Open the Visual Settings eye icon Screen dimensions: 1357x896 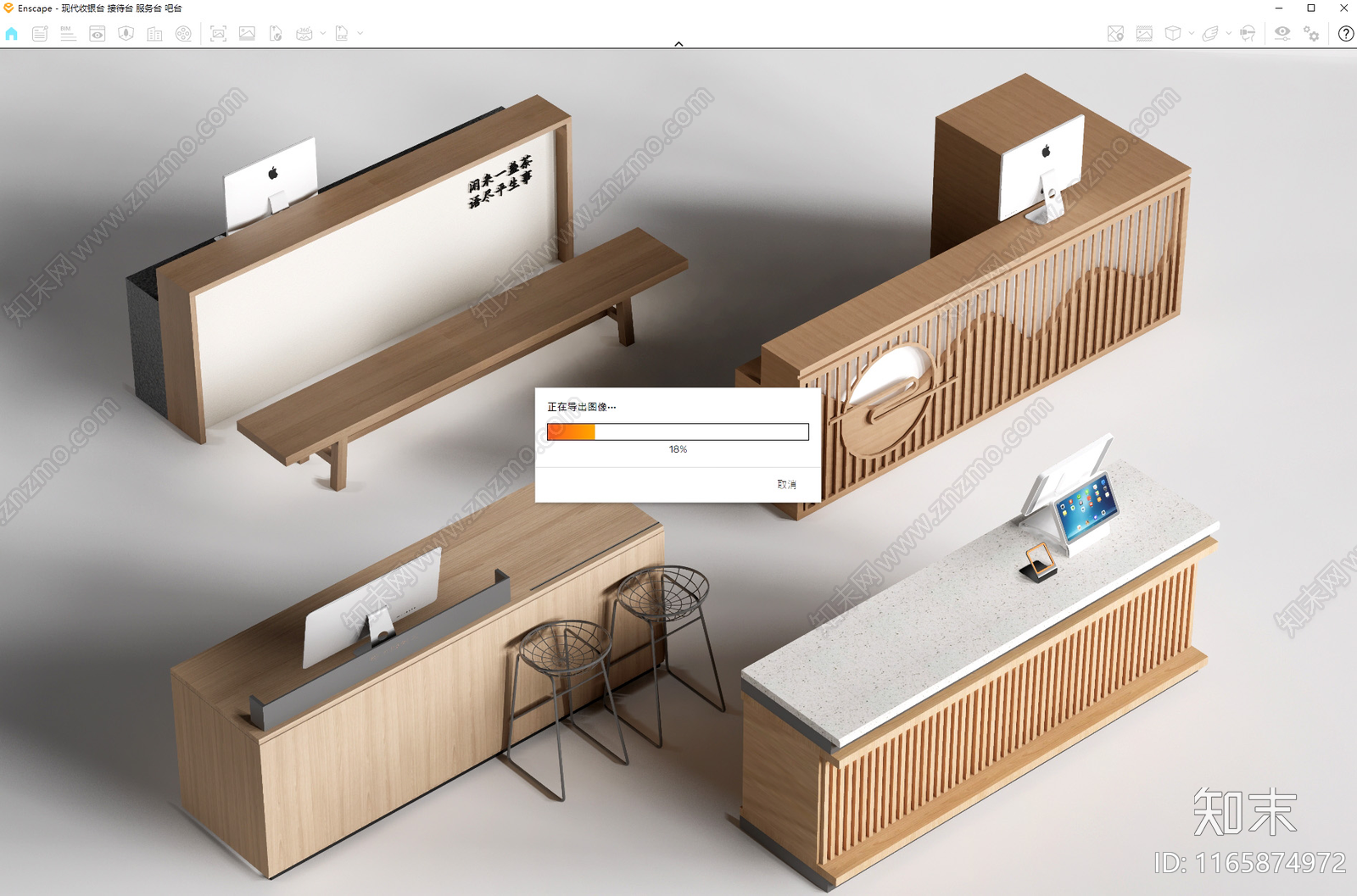1282,34
